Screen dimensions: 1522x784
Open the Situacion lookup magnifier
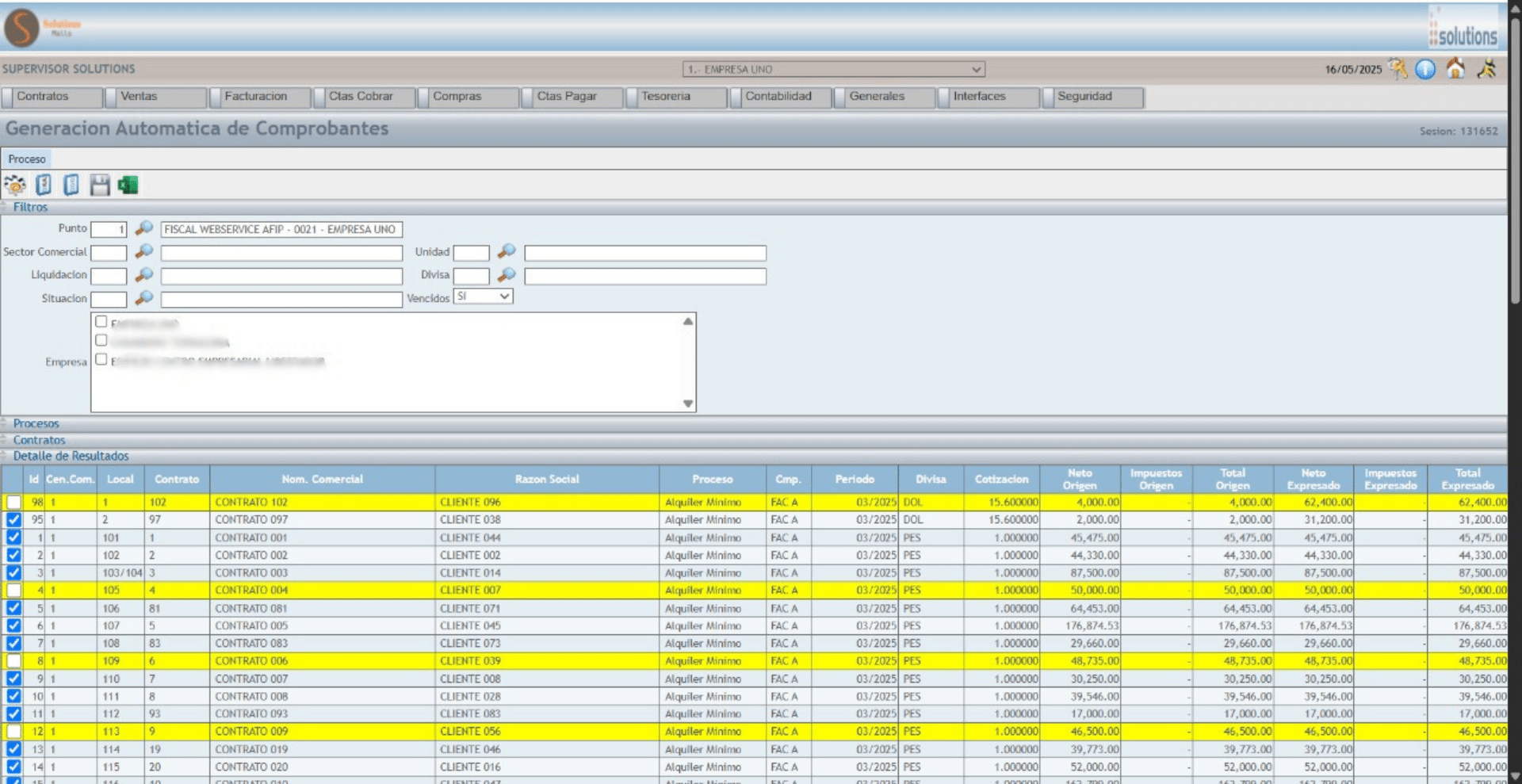[x=143, y=298]
